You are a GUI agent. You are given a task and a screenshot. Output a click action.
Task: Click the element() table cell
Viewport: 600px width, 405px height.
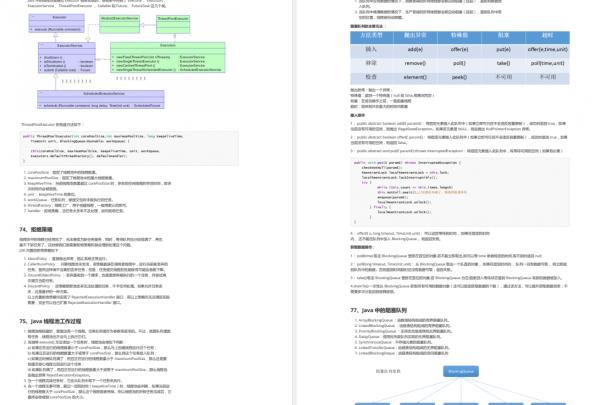point(415,77)
